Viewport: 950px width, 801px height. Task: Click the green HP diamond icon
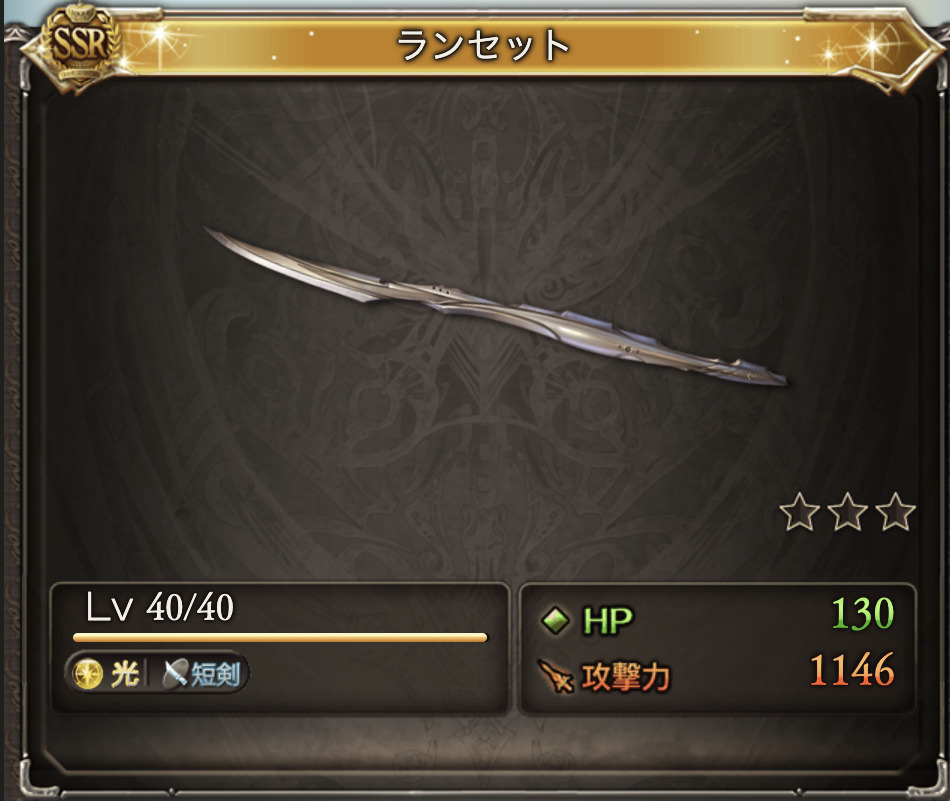pos(555,620)
